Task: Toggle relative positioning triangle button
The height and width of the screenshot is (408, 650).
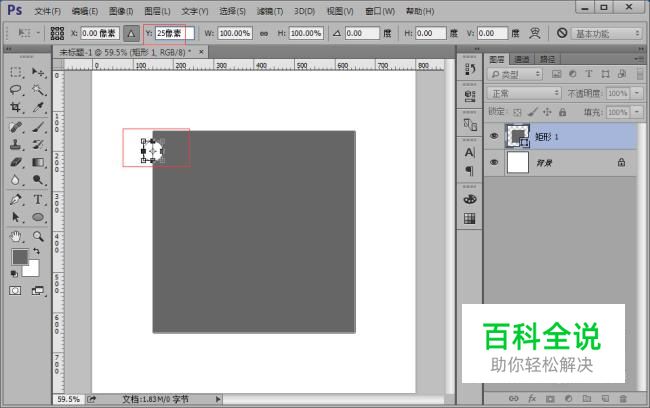Action: click(x=131, y=33)
